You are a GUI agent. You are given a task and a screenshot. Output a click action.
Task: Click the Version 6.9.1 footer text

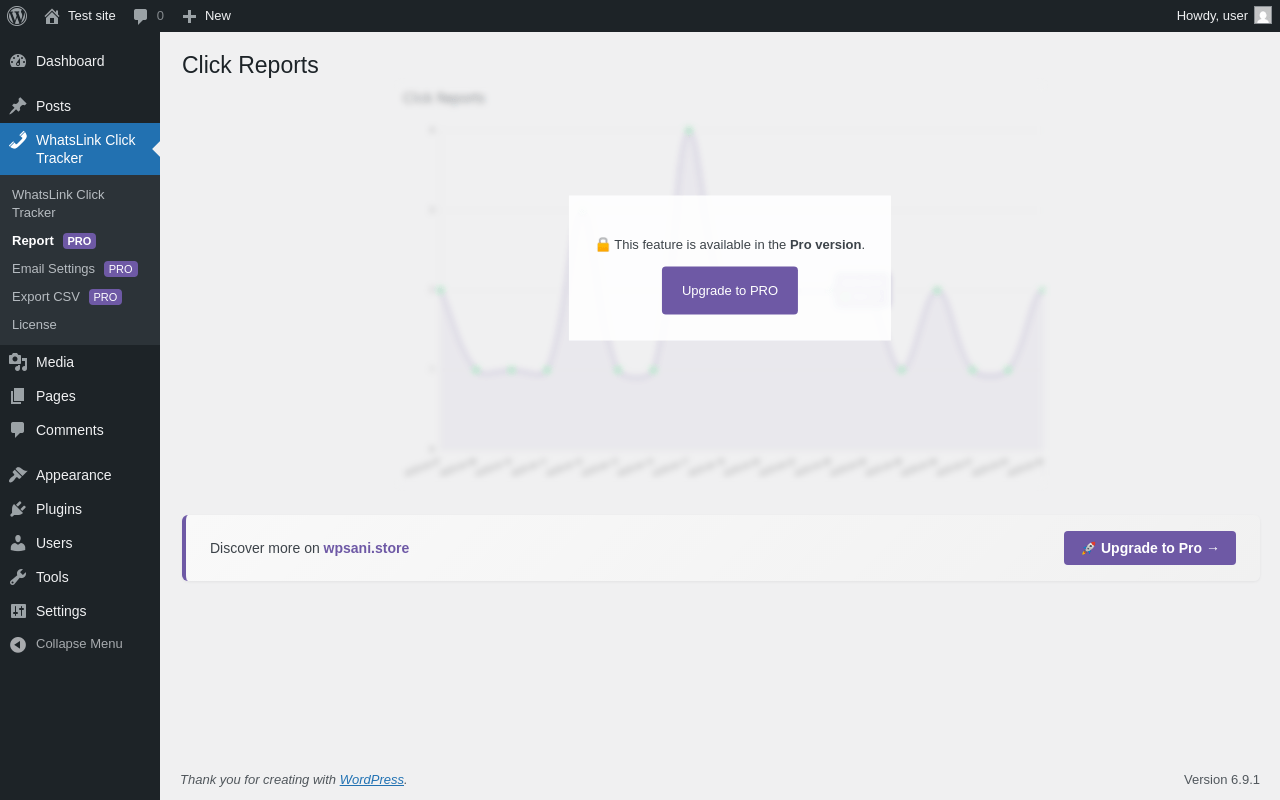click(1222, 780)
